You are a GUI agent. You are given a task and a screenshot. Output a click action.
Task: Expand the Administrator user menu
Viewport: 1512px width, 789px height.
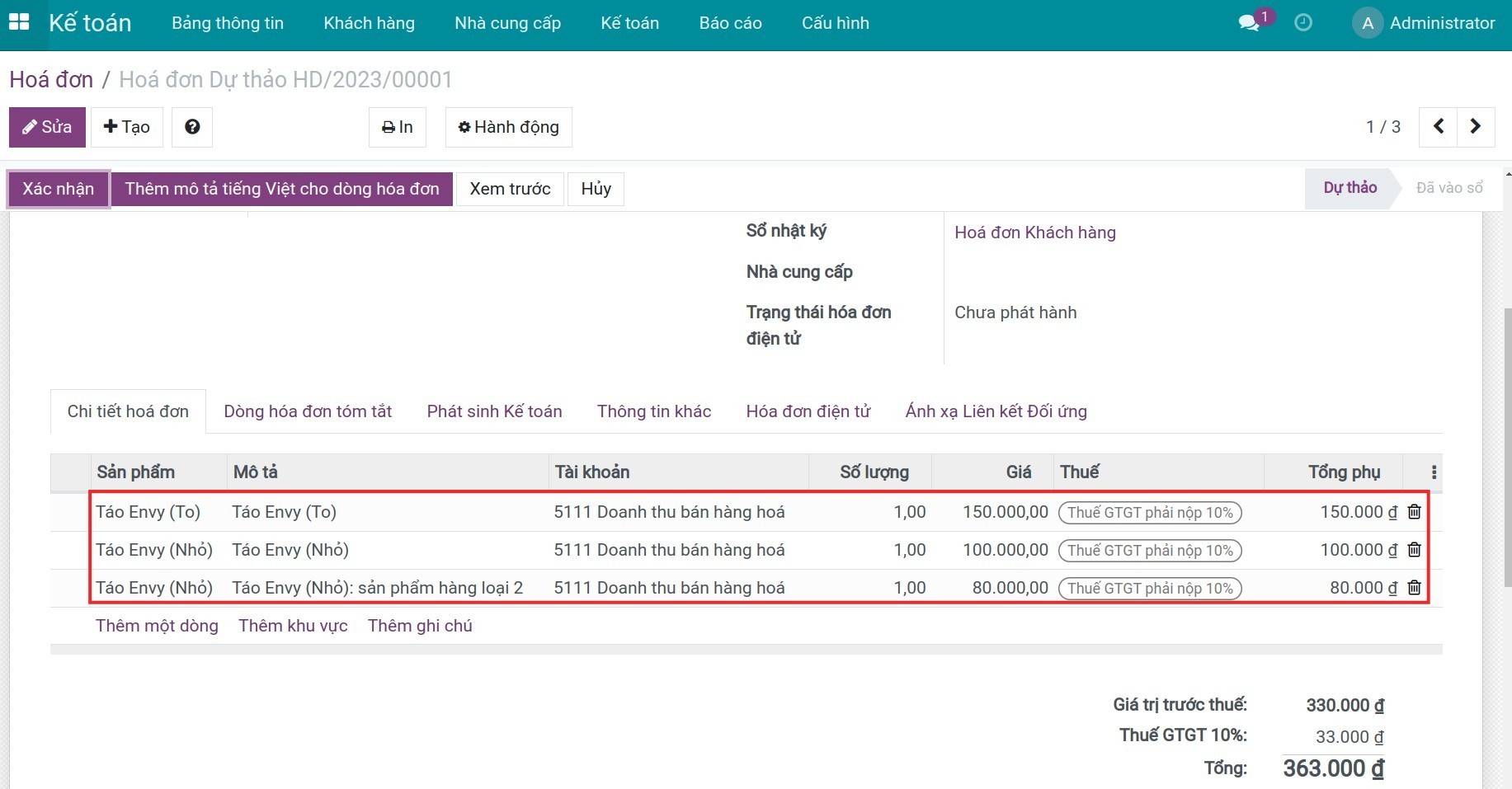pos(1425,23)
